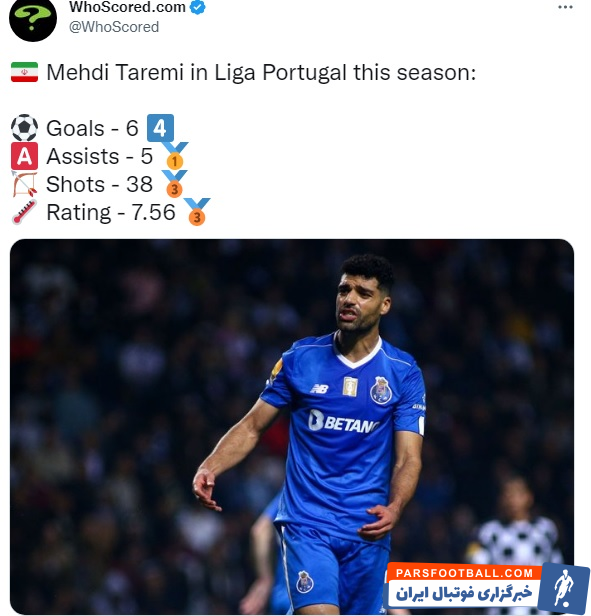Click the tweet headline about Mehdi Taremi
The image size is (591, 616).
tap(261, 72)
